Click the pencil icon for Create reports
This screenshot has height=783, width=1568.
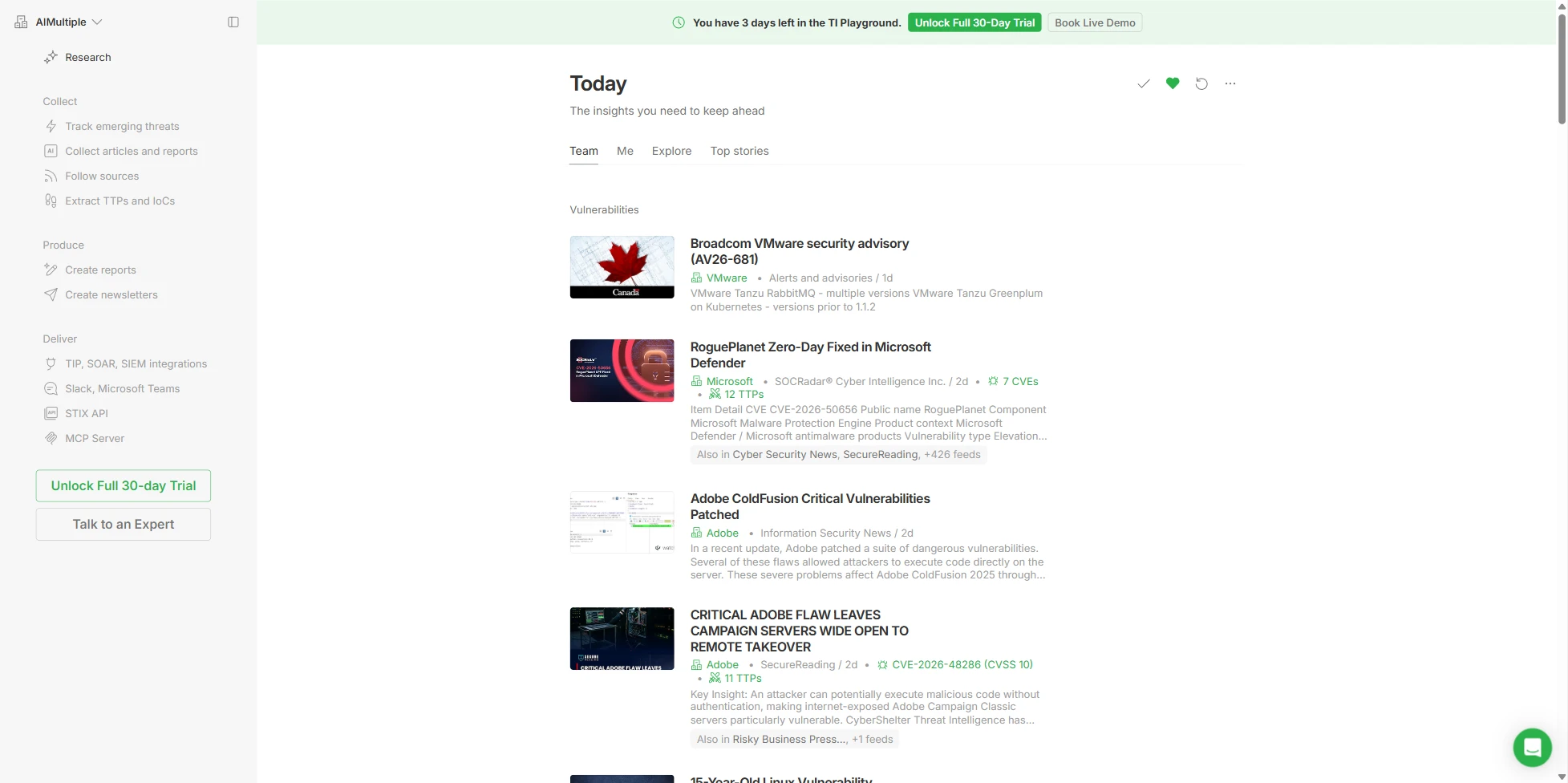(x=51, y=270)
